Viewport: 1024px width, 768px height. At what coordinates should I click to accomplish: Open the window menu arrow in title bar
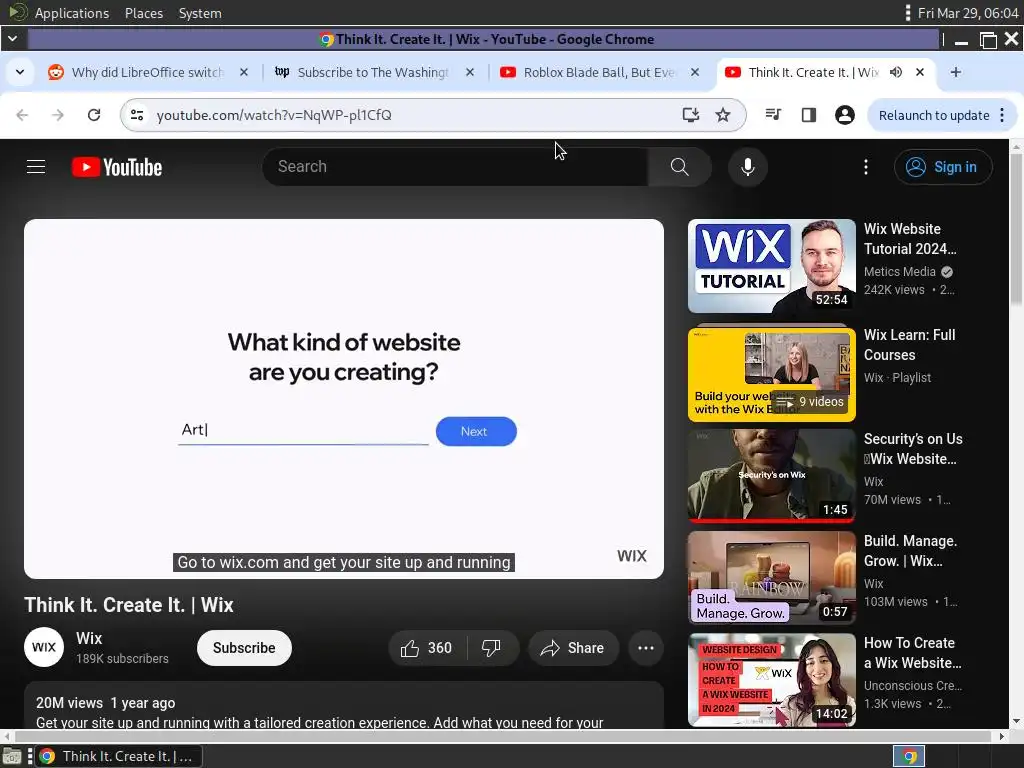(x=12, y=39)
